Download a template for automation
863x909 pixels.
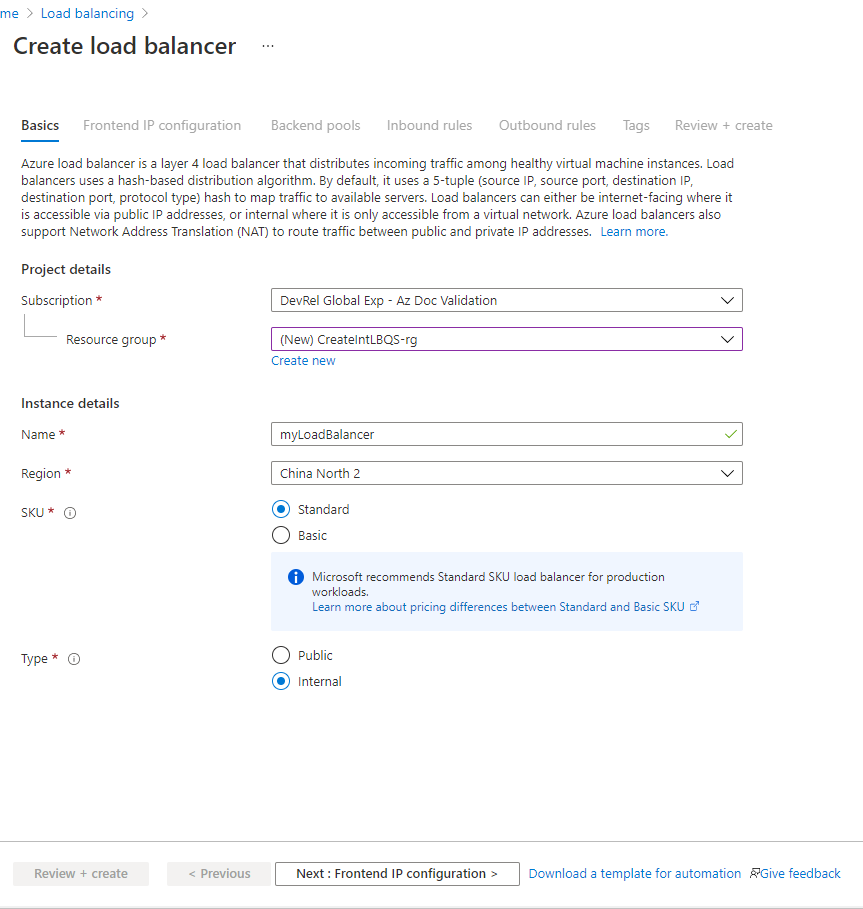(634, 873)
